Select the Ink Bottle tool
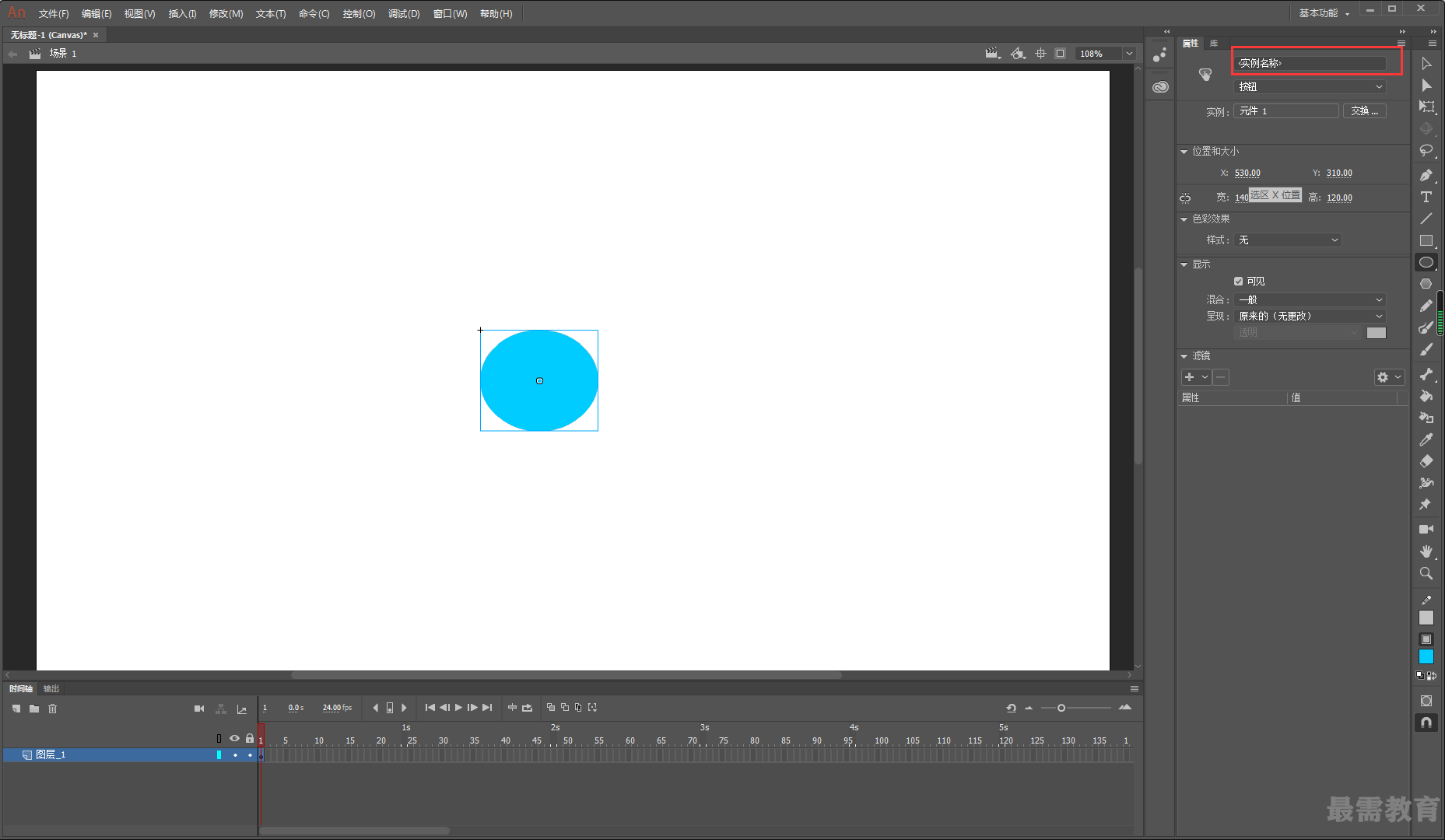 (x=1426, y=418)
